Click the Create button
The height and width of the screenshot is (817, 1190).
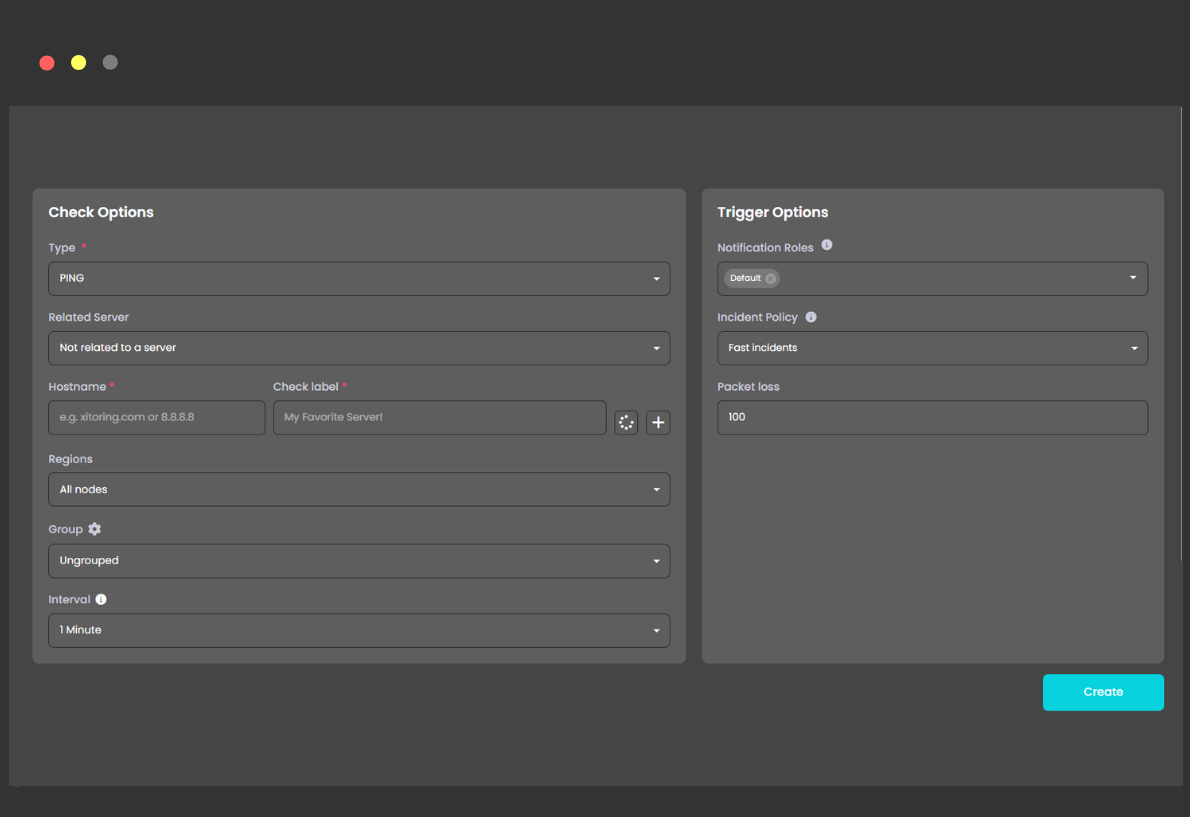[1103, 692]
